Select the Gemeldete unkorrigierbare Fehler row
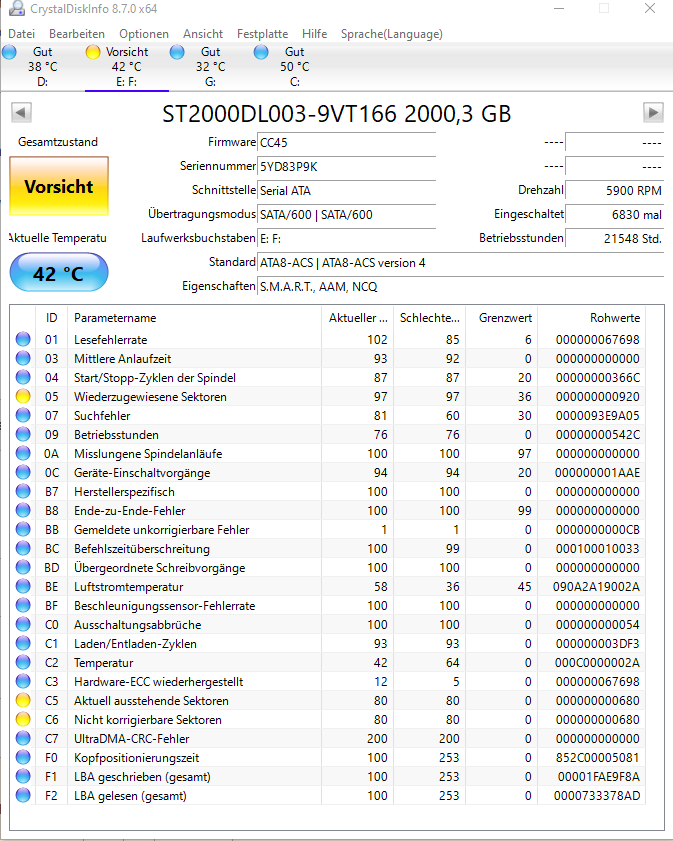Image resolution: width=673 pixels, height=841 pixels. (328, 529)
